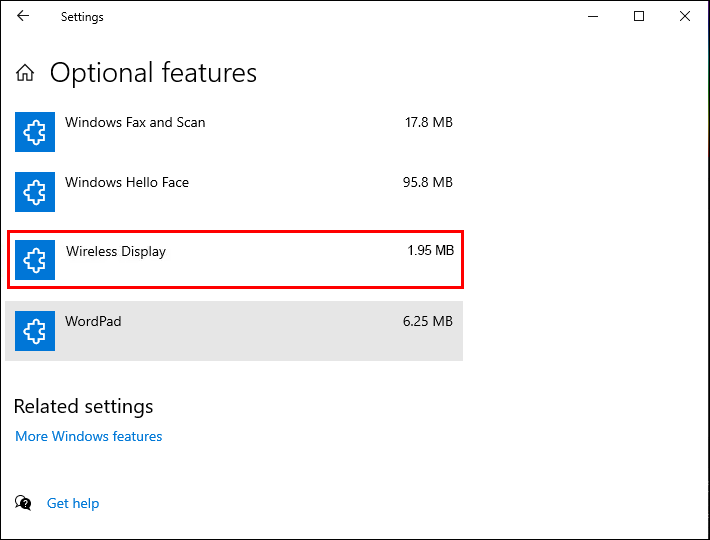Click the Wireless Display feature icon
This screenshot has height=540, width=710.
35,261
